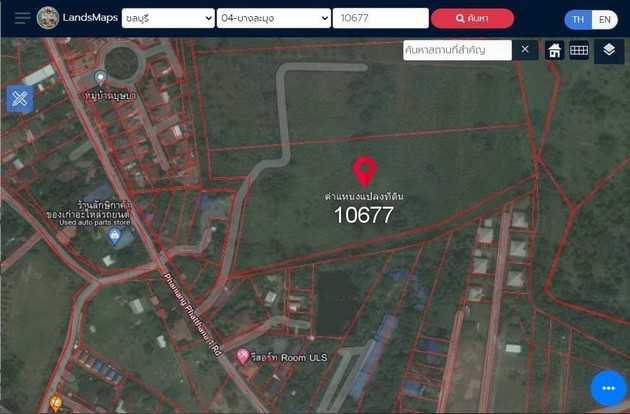The height and width of the screenshot is (414, 630).
Task: Select the used auto parts store marker
Action: (x=115, y=236)
